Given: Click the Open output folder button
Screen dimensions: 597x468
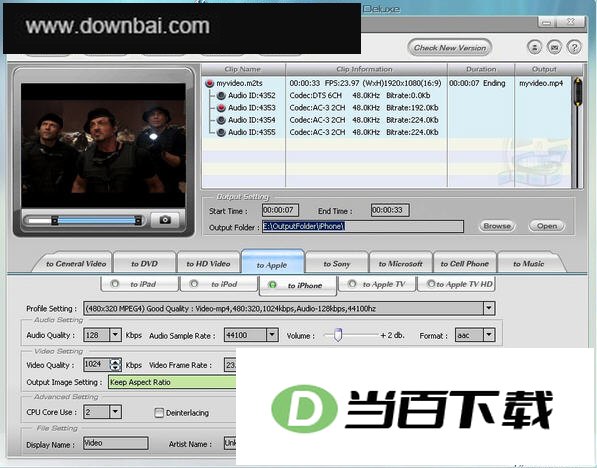Looking at the screenshot, I should pyautogui.click(x=547, y=226).
